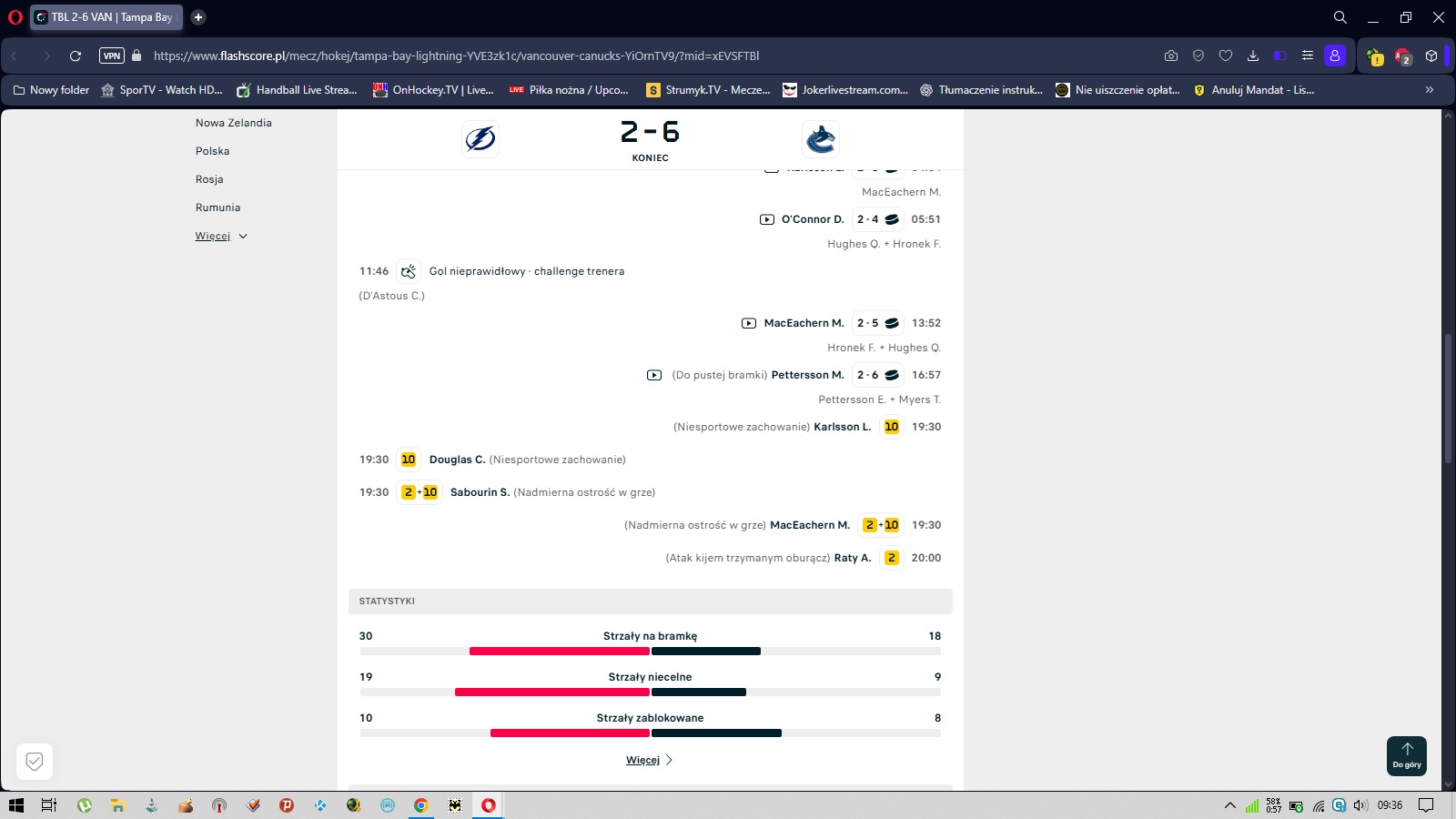Expand more statistics with Więcej link

click(649, 760)
